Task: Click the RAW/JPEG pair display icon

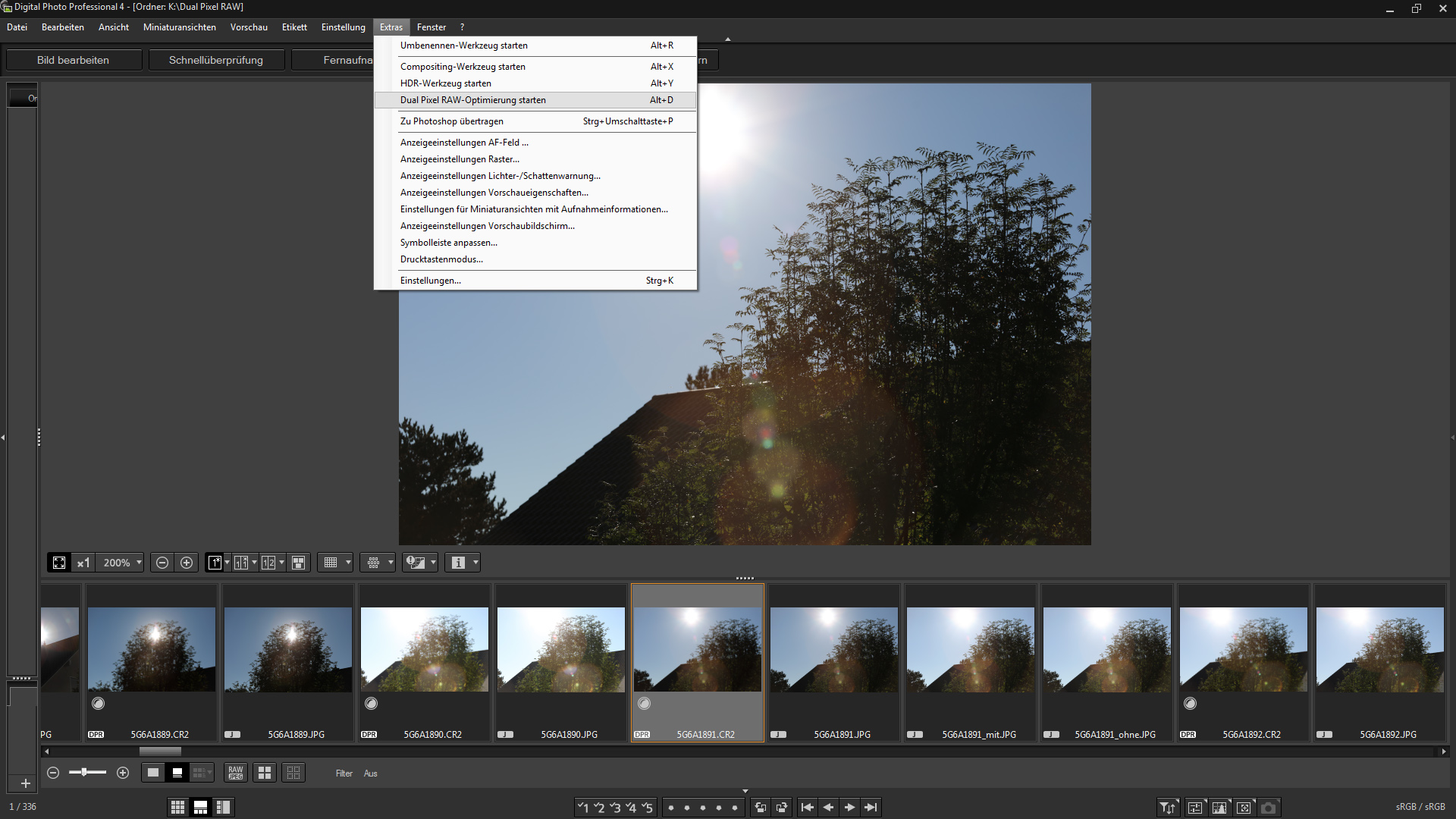Action: (x=236, y=773)
